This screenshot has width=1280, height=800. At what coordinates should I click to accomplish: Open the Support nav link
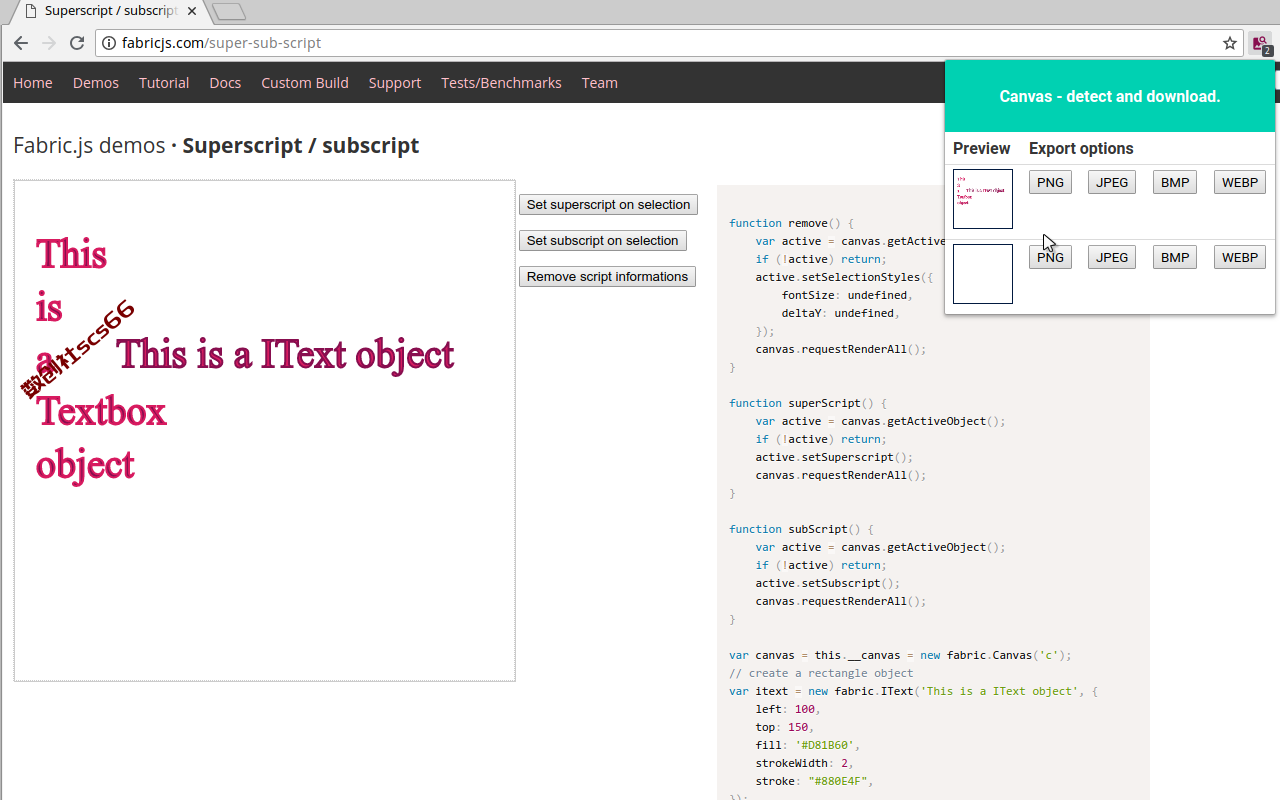[x=395, y=83]
